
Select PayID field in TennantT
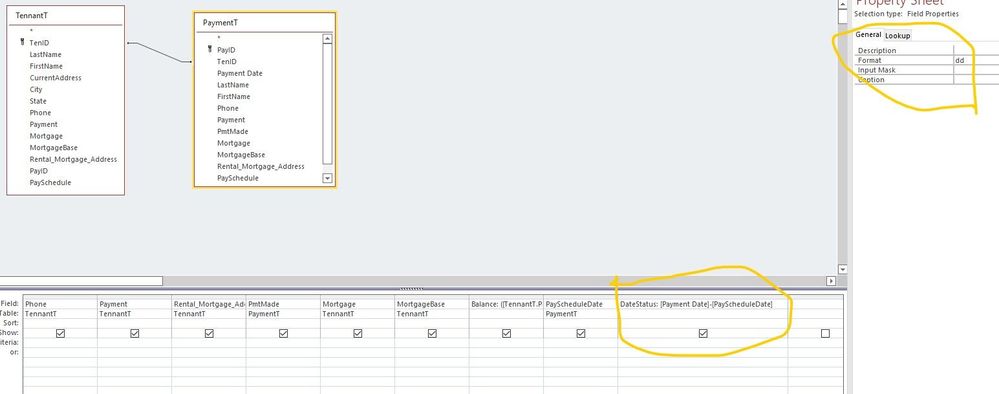coord(38,171)
